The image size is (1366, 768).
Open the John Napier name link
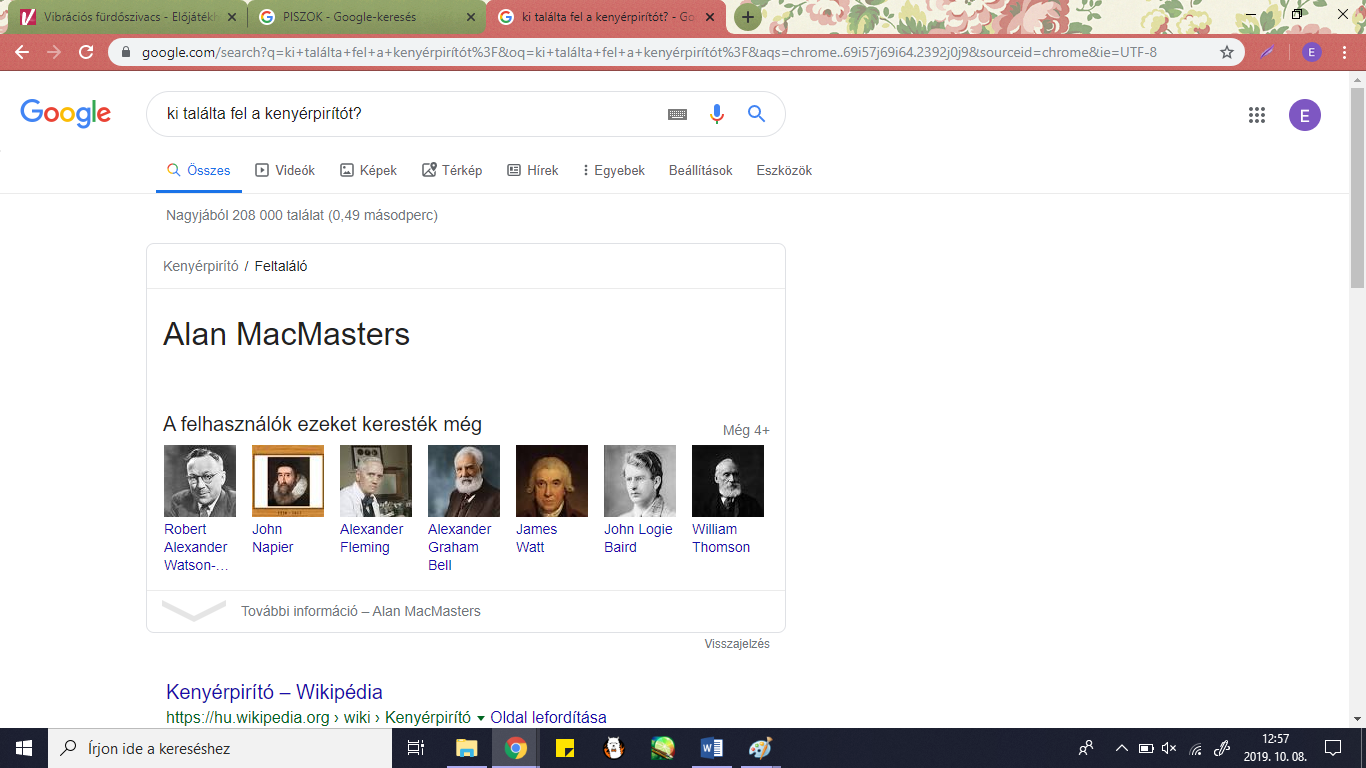coord(273,538)
